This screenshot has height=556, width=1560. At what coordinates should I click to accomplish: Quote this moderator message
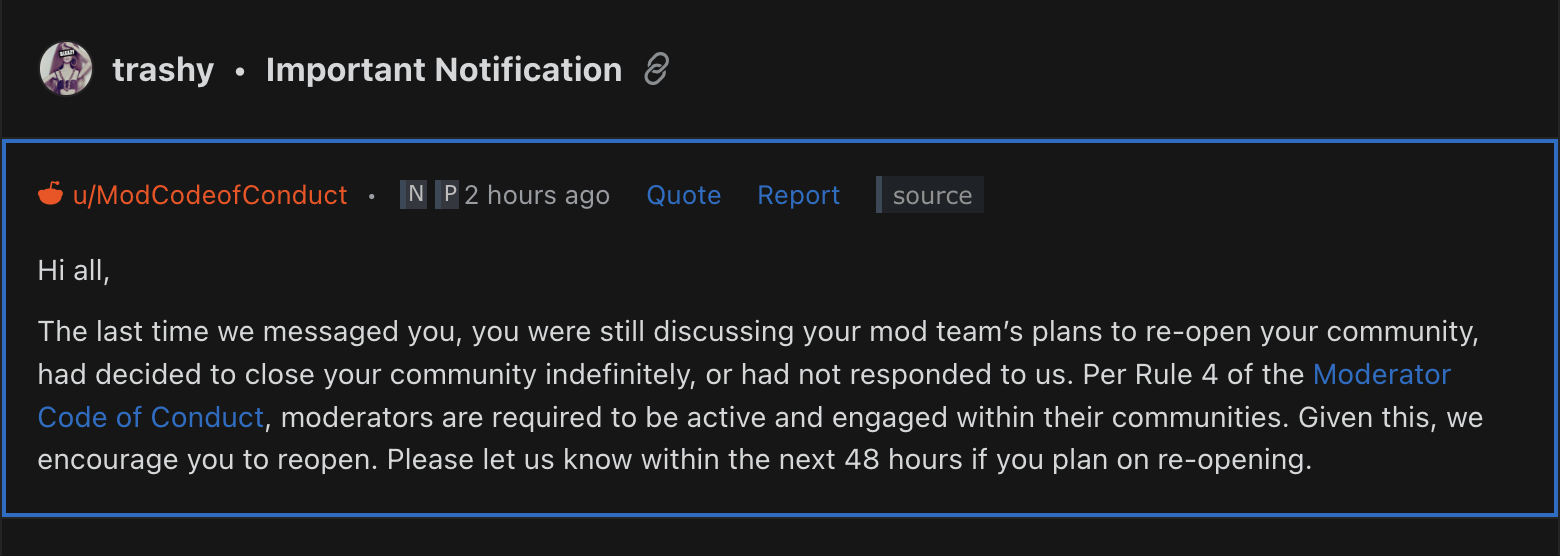click(x=683, y=195)
